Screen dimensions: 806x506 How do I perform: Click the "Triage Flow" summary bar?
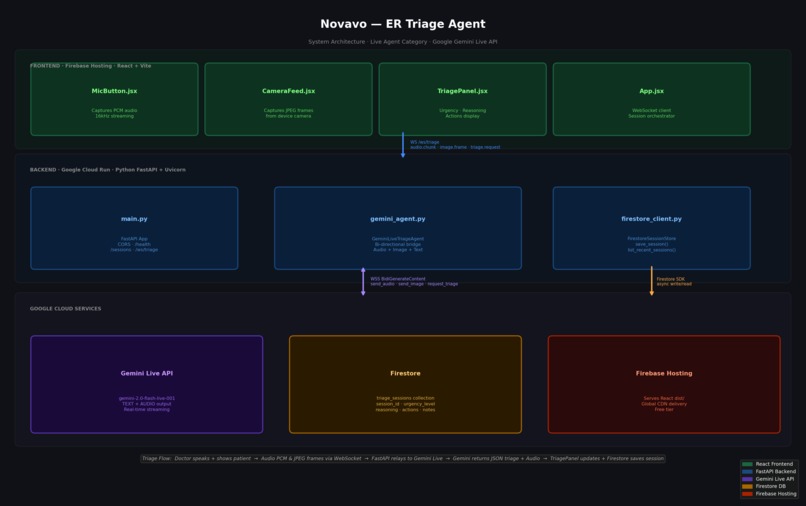pyautogui.click(x=403, y=459)
